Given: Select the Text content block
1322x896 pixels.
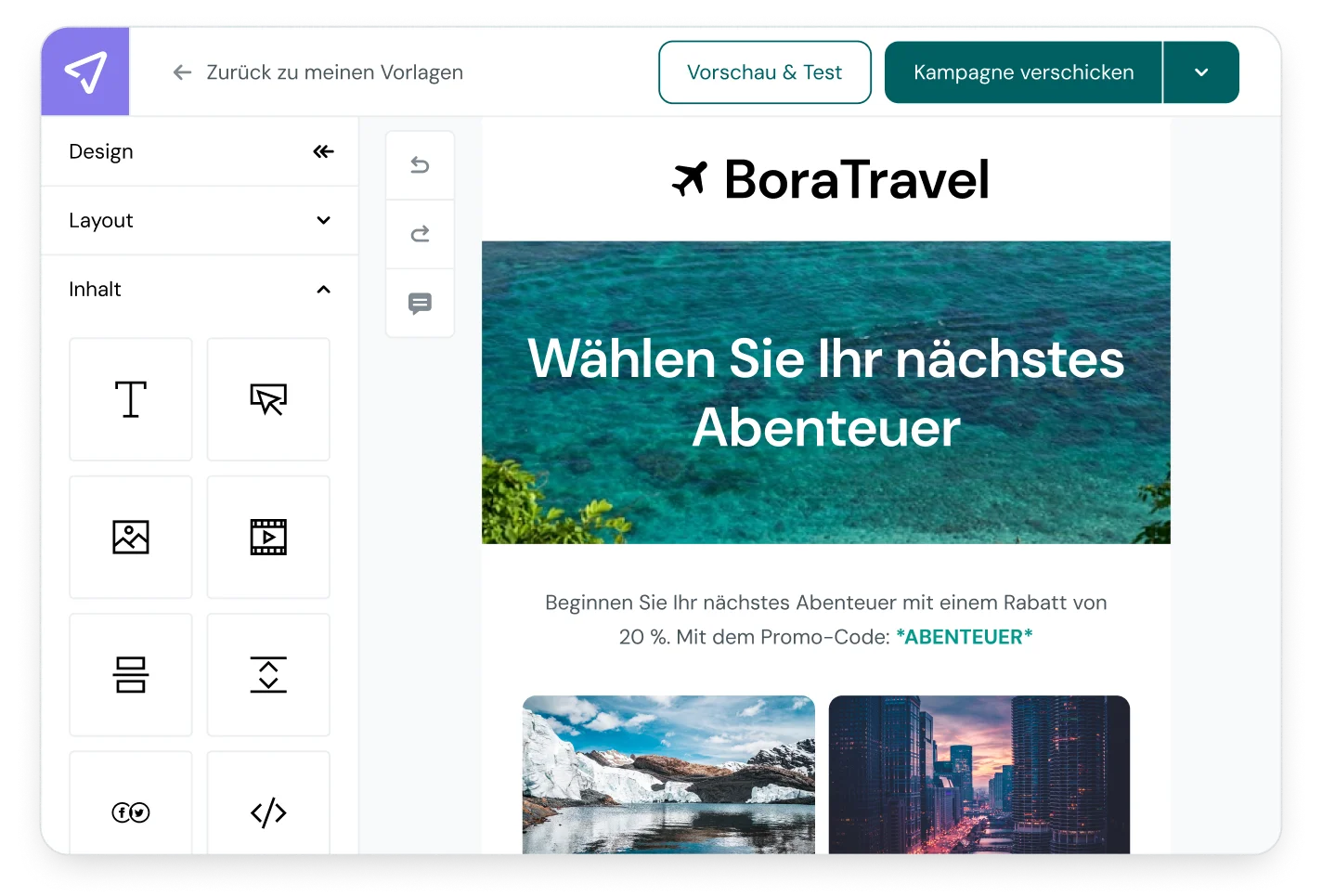Looking at the screenshot, I should pos(131,399).
